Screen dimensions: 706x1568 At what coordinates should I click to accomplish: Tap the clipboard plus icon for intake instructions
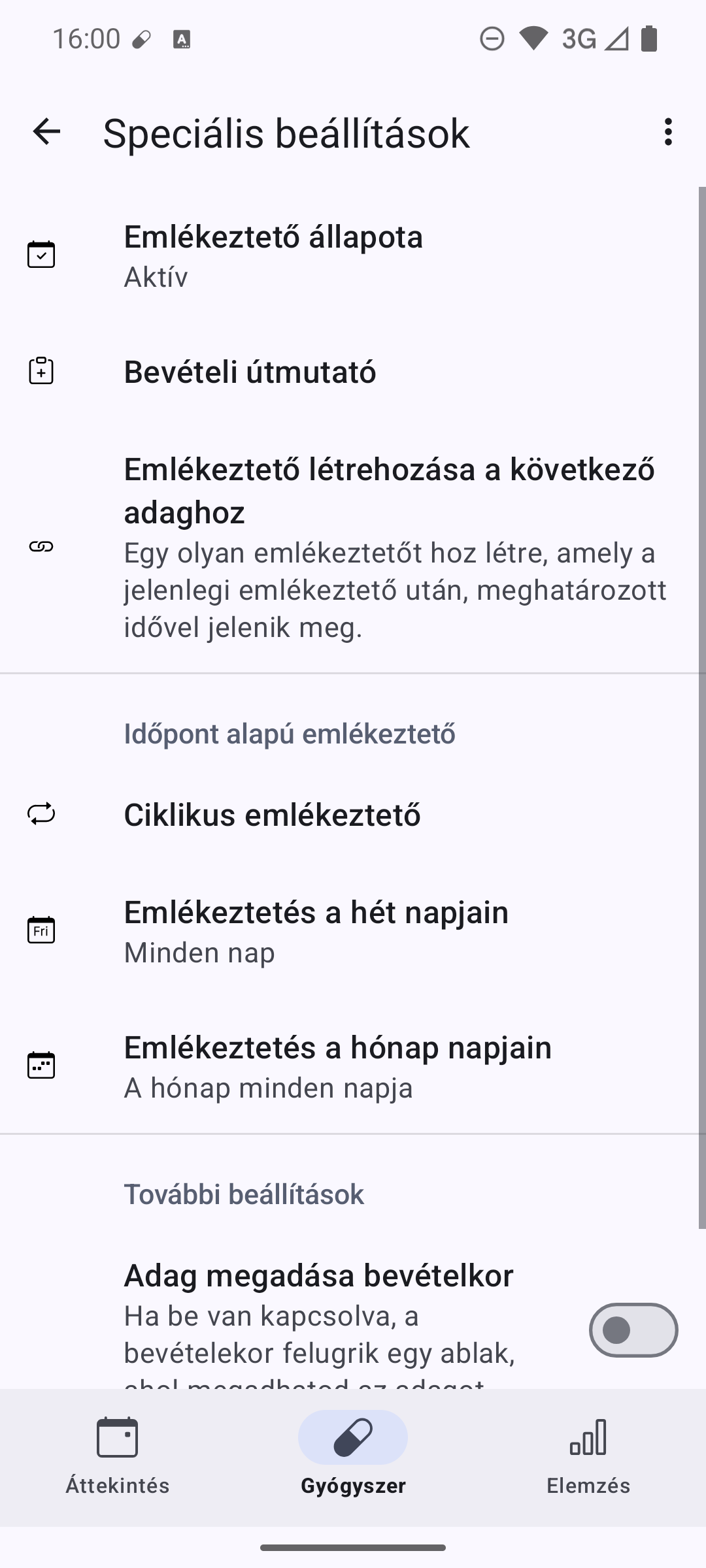pos(41,371)
